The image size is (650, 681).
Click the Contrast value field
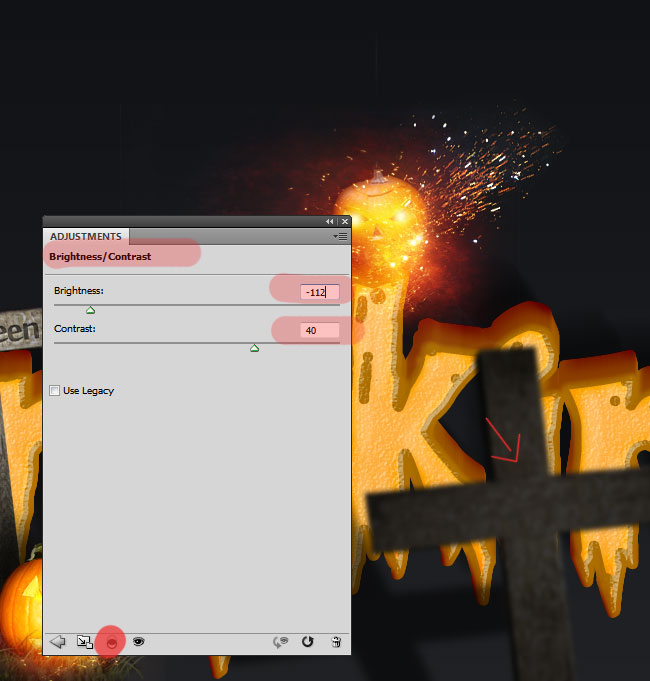(320, 330)
